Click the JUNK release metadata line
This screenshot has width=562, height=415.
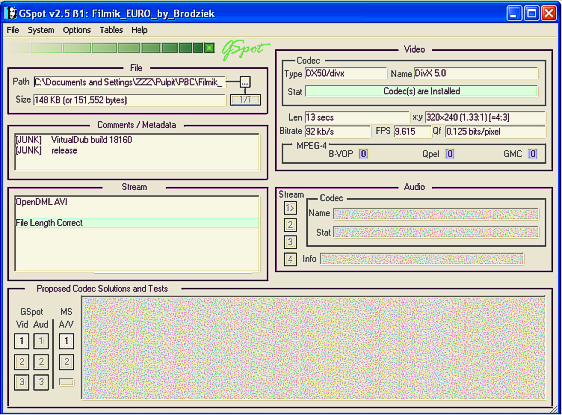[x=46, y=151]
